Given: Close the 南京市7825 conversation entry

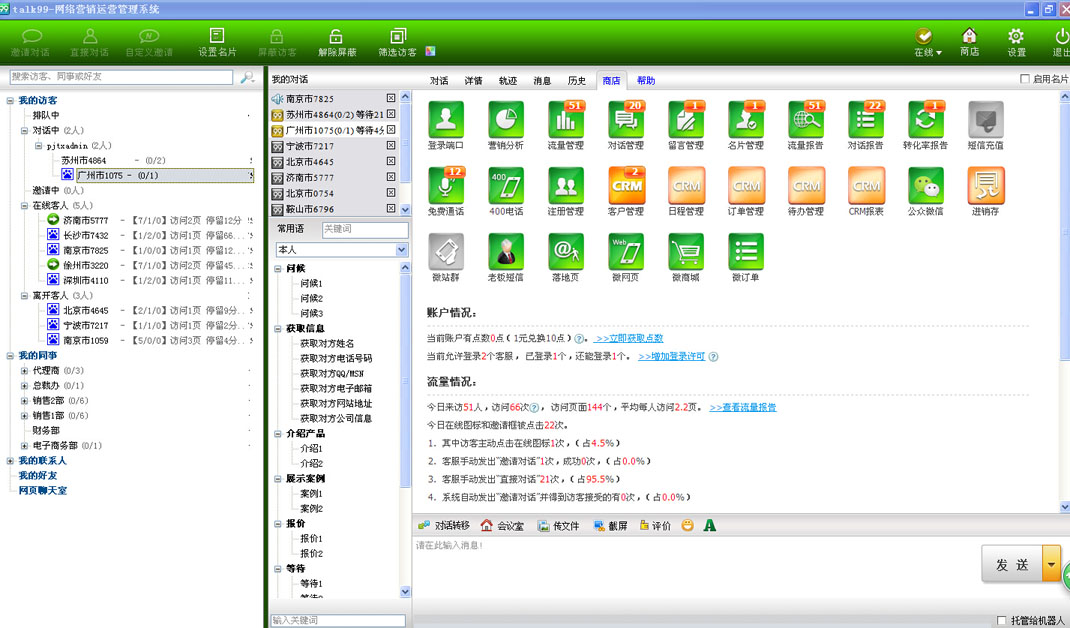Looking at the screenshot, I should tap(391, 98).
